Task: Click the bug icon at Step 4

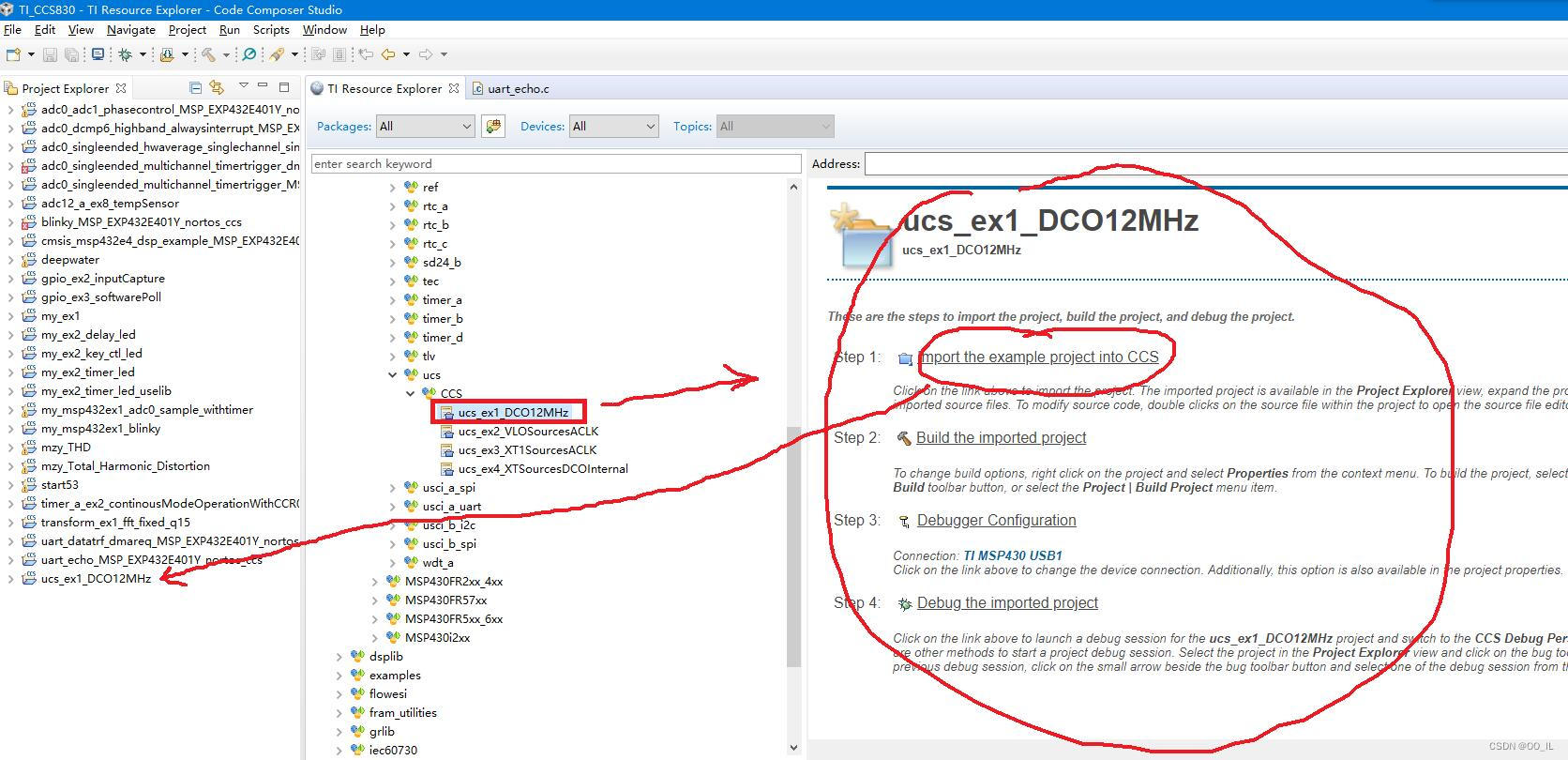Action: click(904, 604)
